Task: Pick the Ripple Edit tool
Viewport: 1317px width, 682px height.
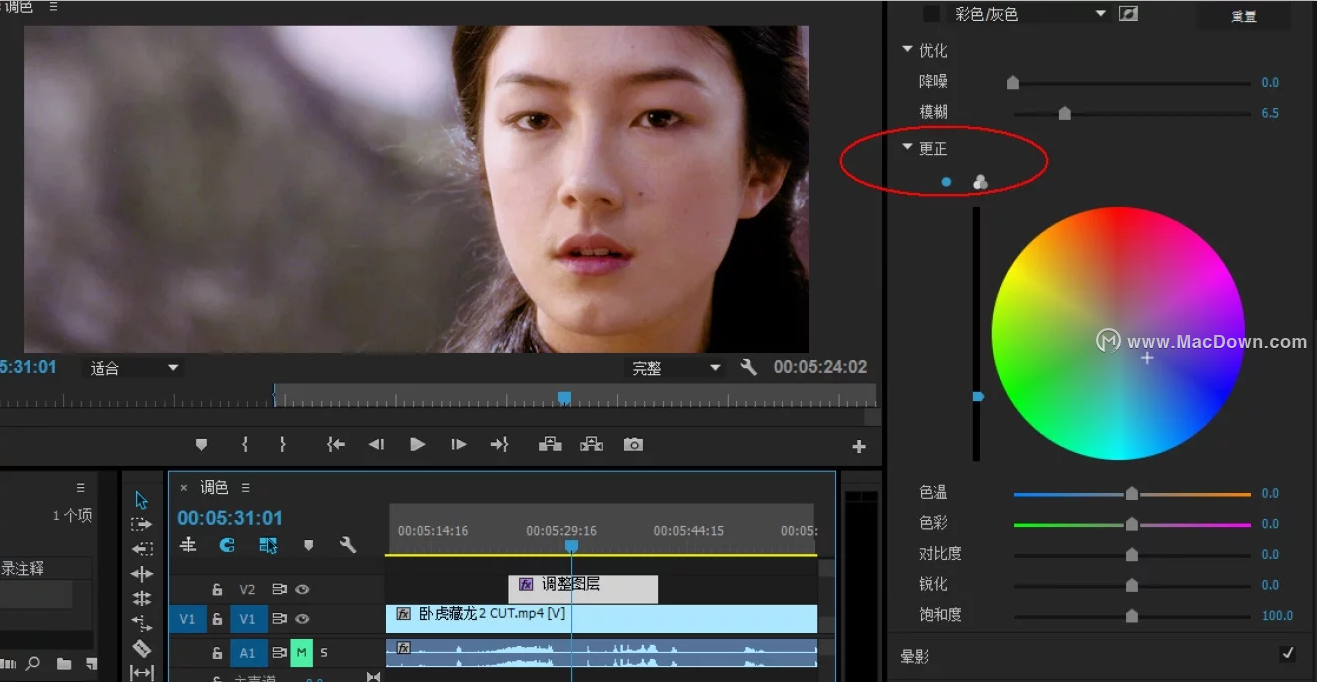Action: [142, 549]
